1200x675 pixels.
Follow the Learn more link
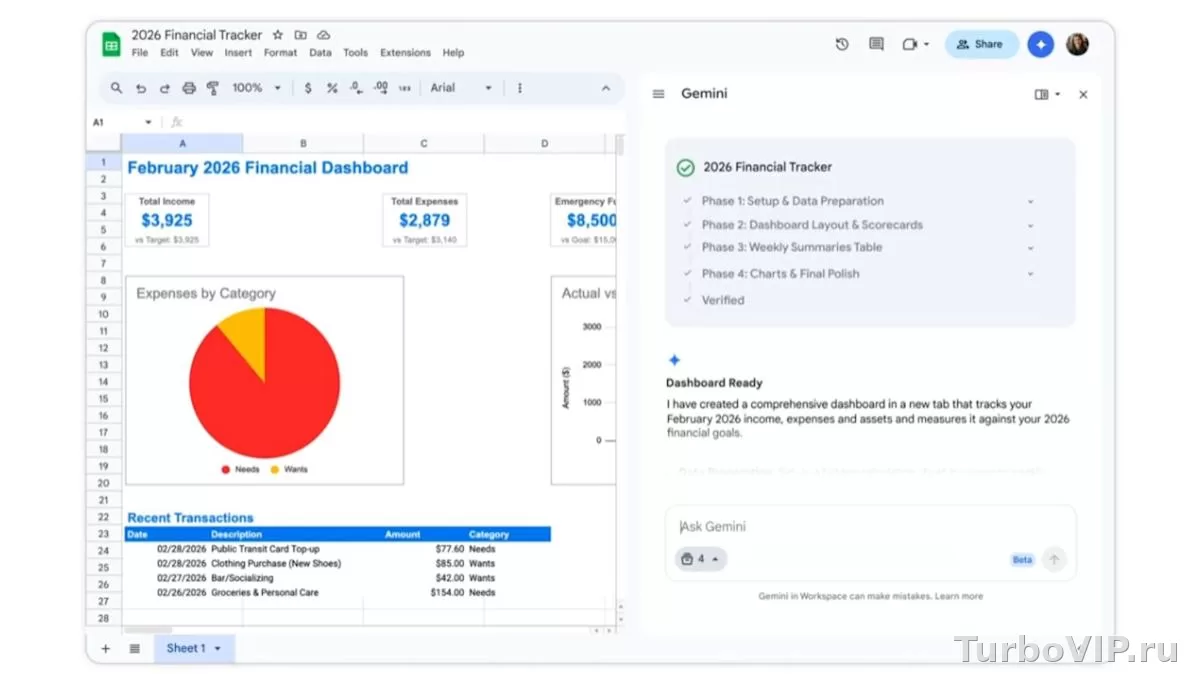point(958,596)
